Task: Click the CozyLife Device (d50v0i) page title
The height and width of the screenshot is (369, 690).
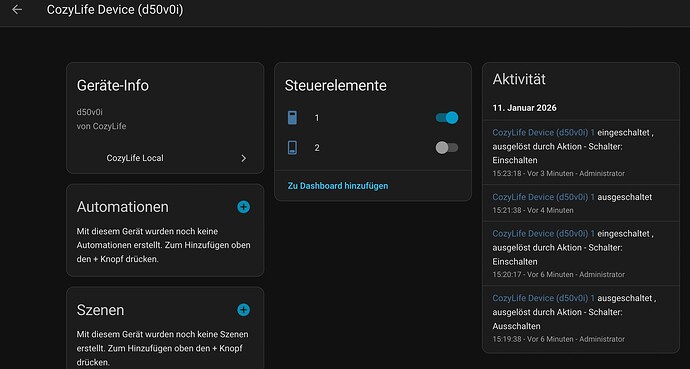Action: pos(115,10)
